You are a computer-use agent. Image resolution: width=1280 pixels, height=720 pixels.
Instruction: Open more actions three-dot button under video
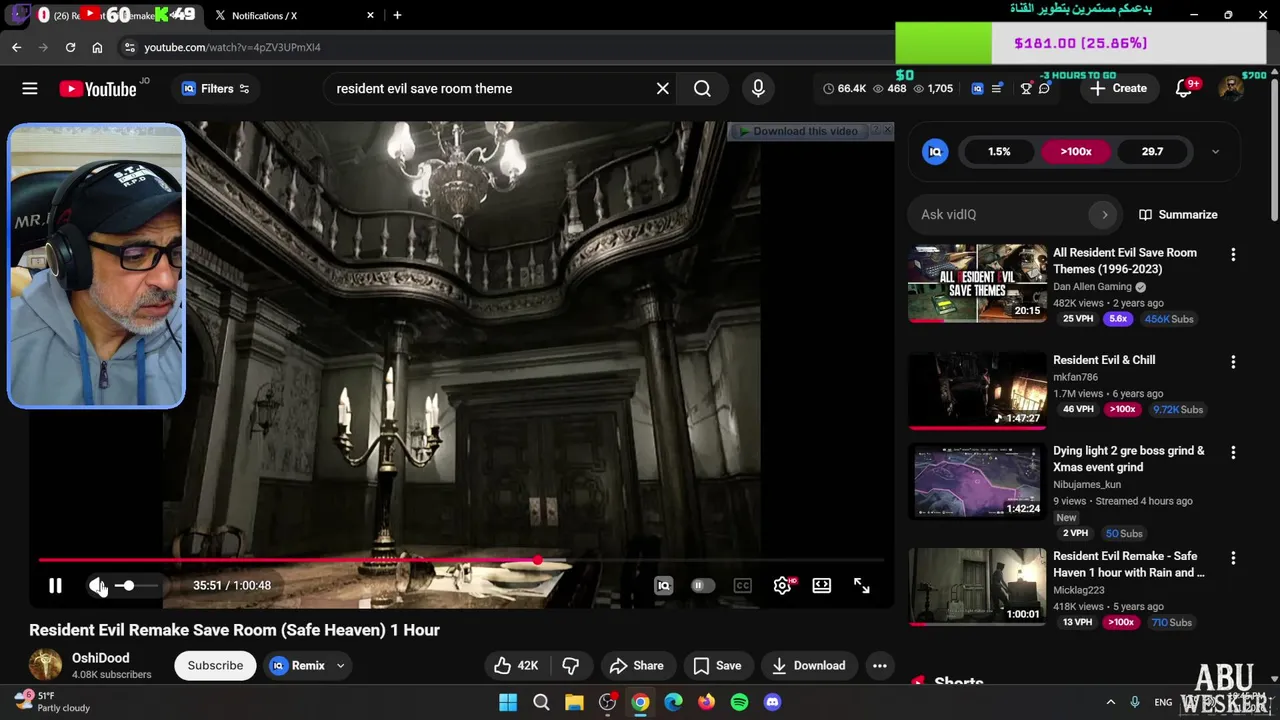click(x=879, y=665)
